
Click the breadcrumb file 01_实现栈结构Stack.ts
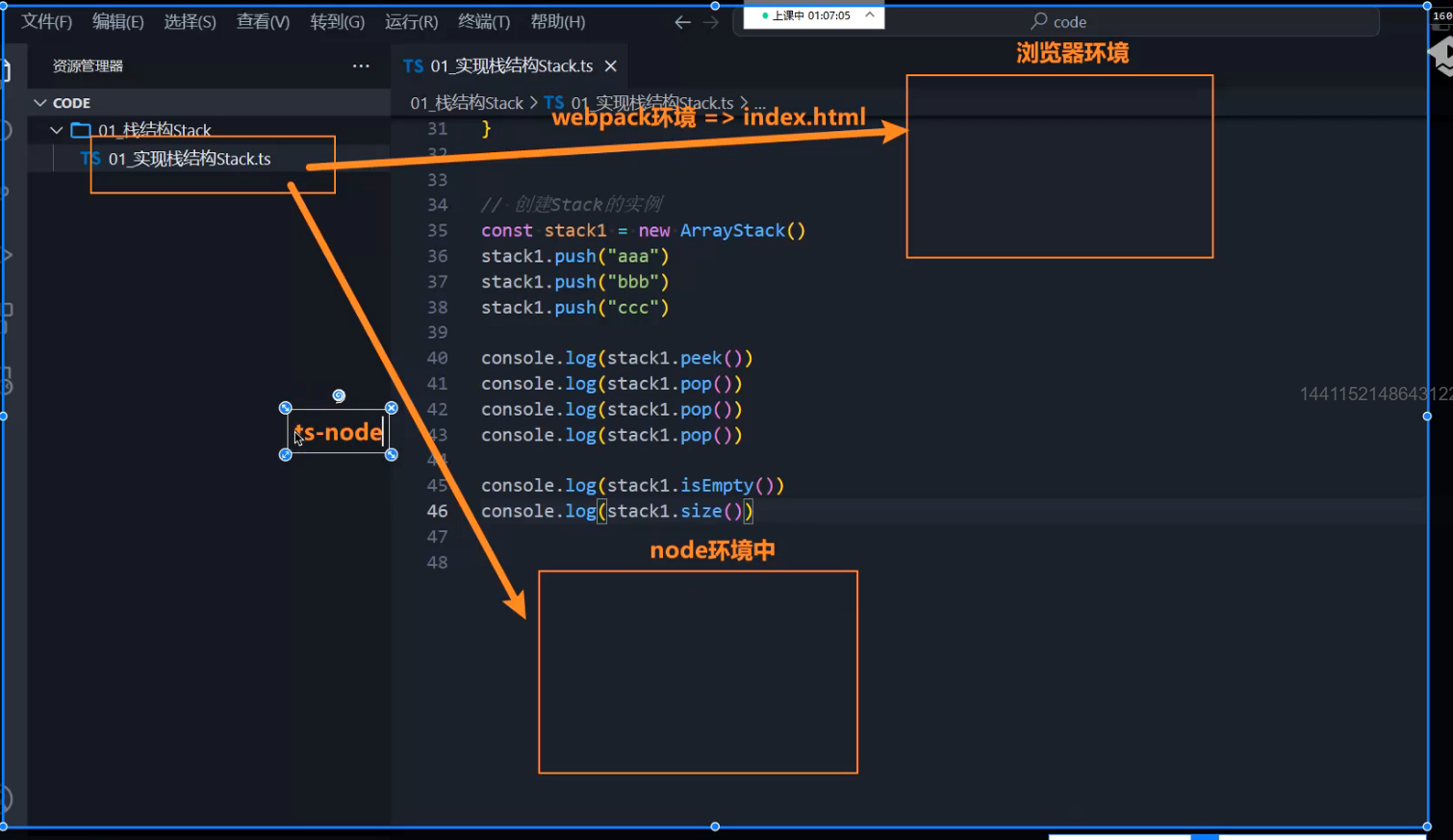click(651, 103)
